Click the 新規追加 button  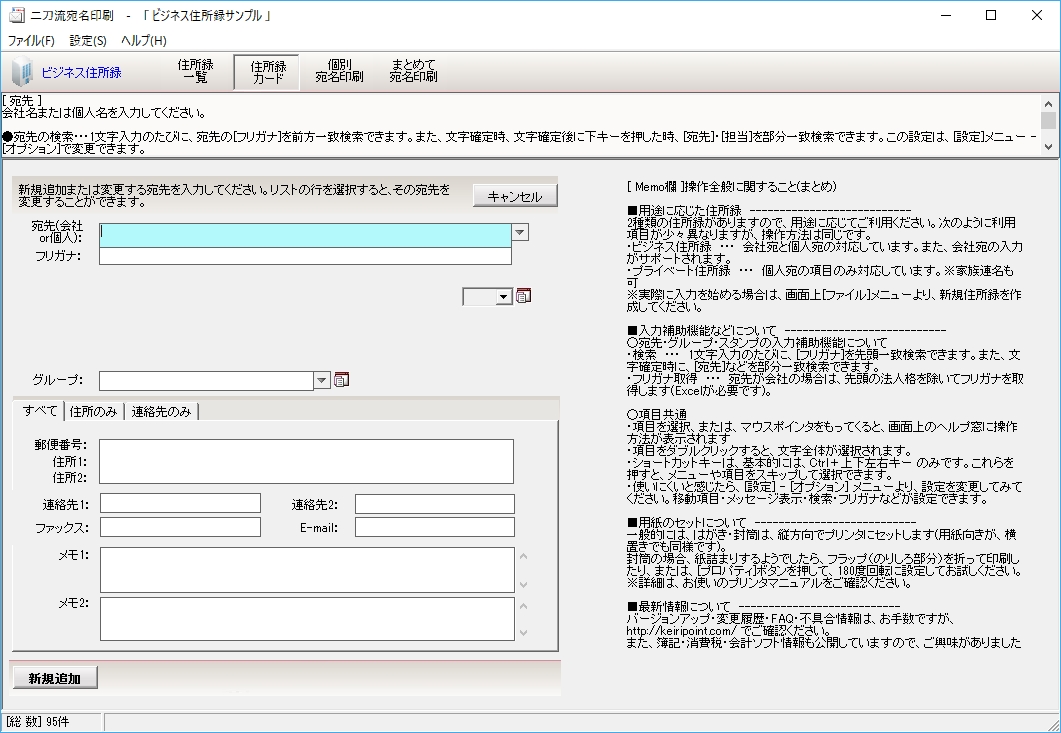point(54,677)
